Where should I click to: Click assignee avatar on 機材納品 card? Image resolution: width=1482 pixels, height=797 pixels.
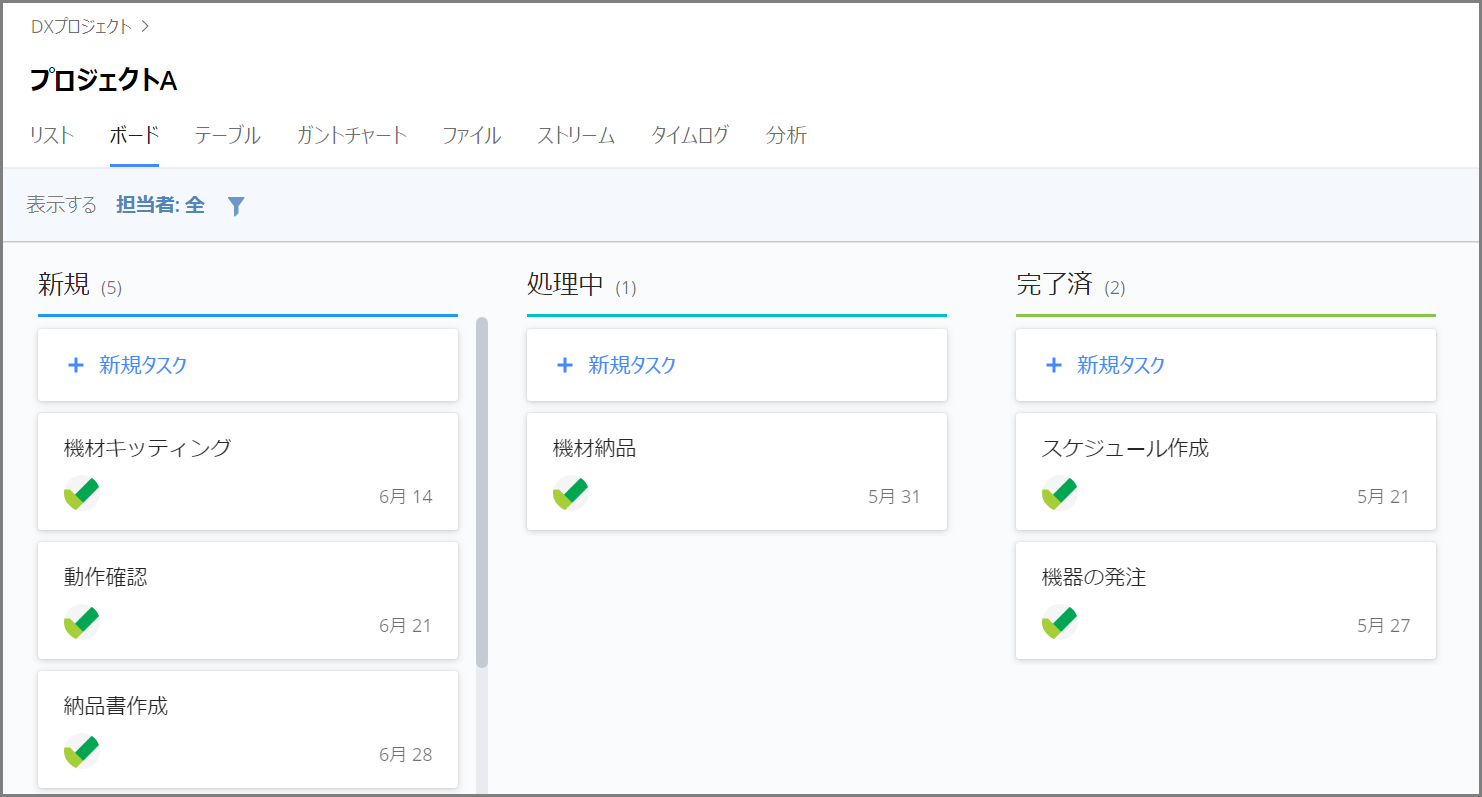[571, 493]
